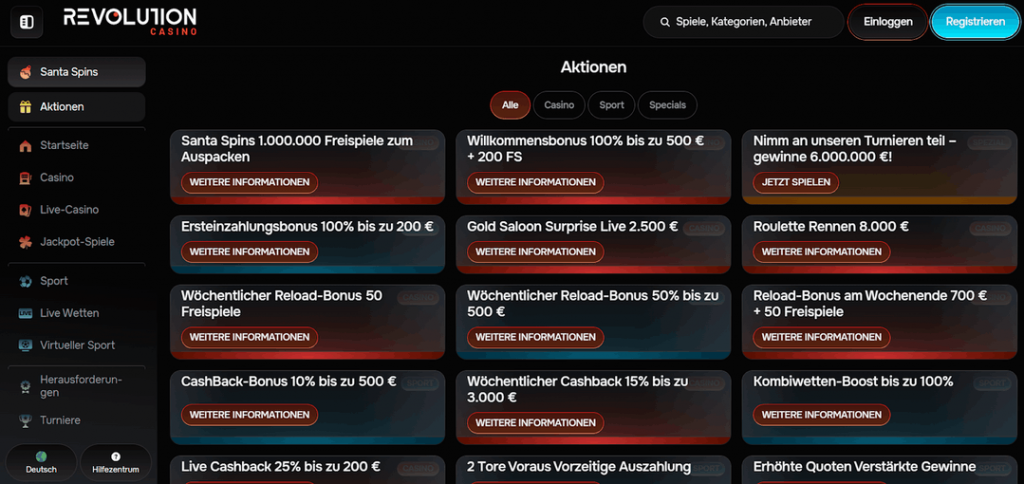Click the Jackpot-Spiele icon
The height and width of the screenshot is (484, 1024).
pyautogui.click(x=25, y=242)
